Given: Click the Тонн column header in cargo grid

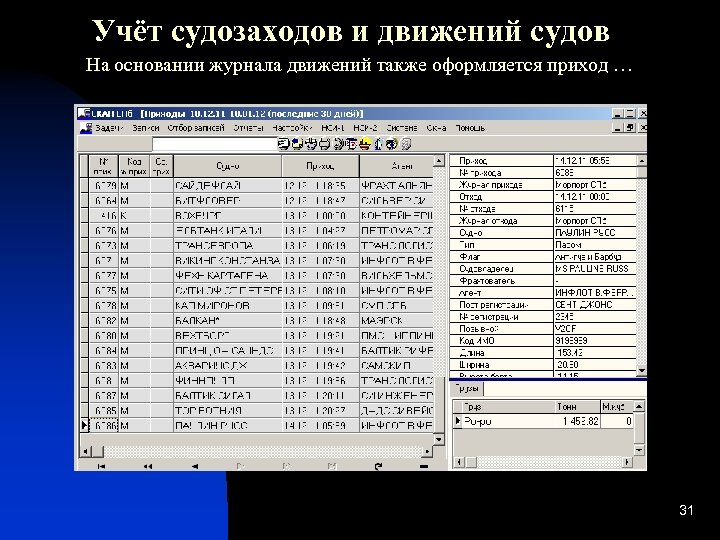Looking at the screenshot, I should [x=577, y=407].
